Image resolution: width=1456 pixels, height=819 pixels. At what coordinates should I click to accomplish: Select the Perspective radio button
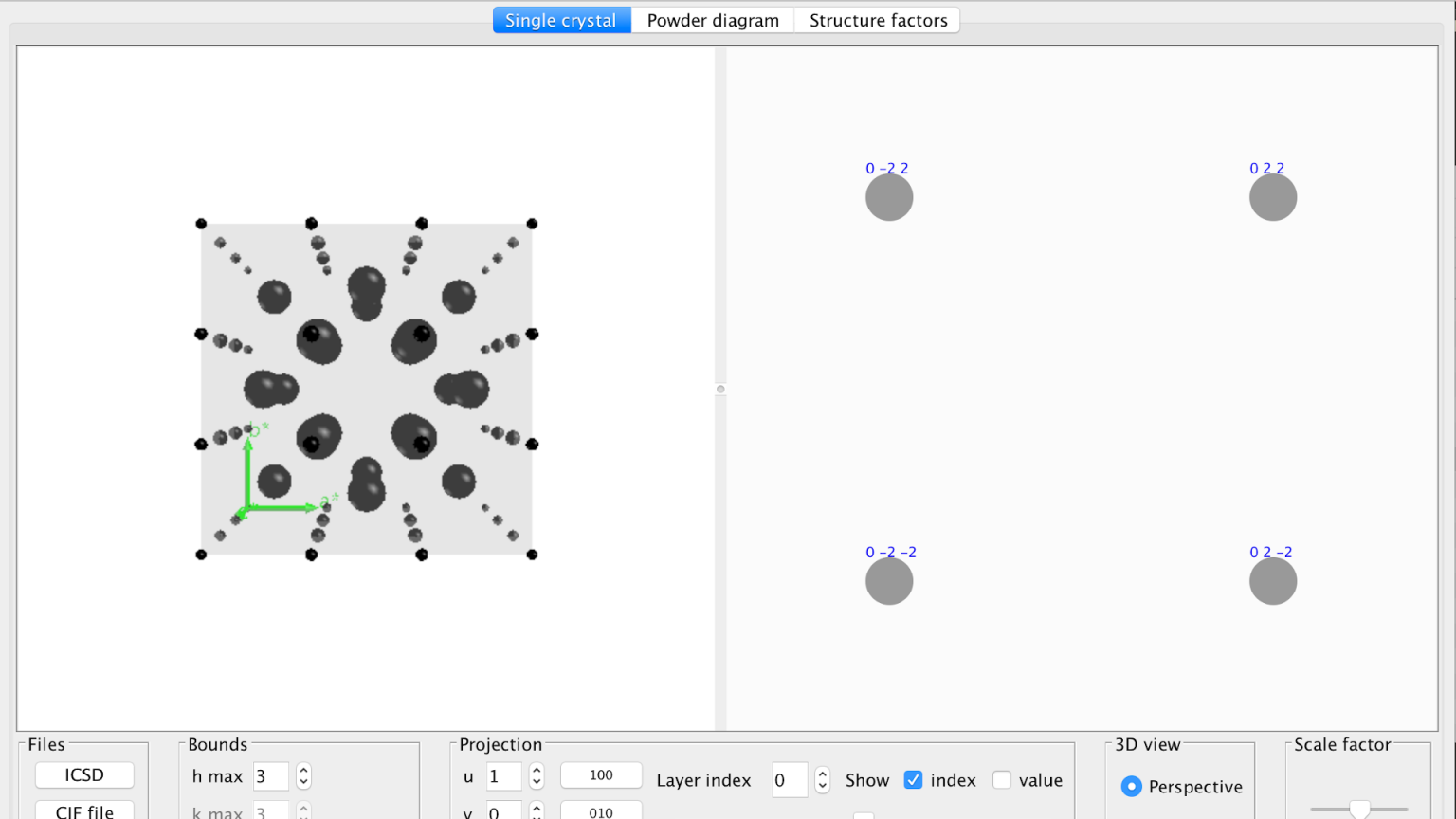pyautogui.click(x=1131, y=787)
